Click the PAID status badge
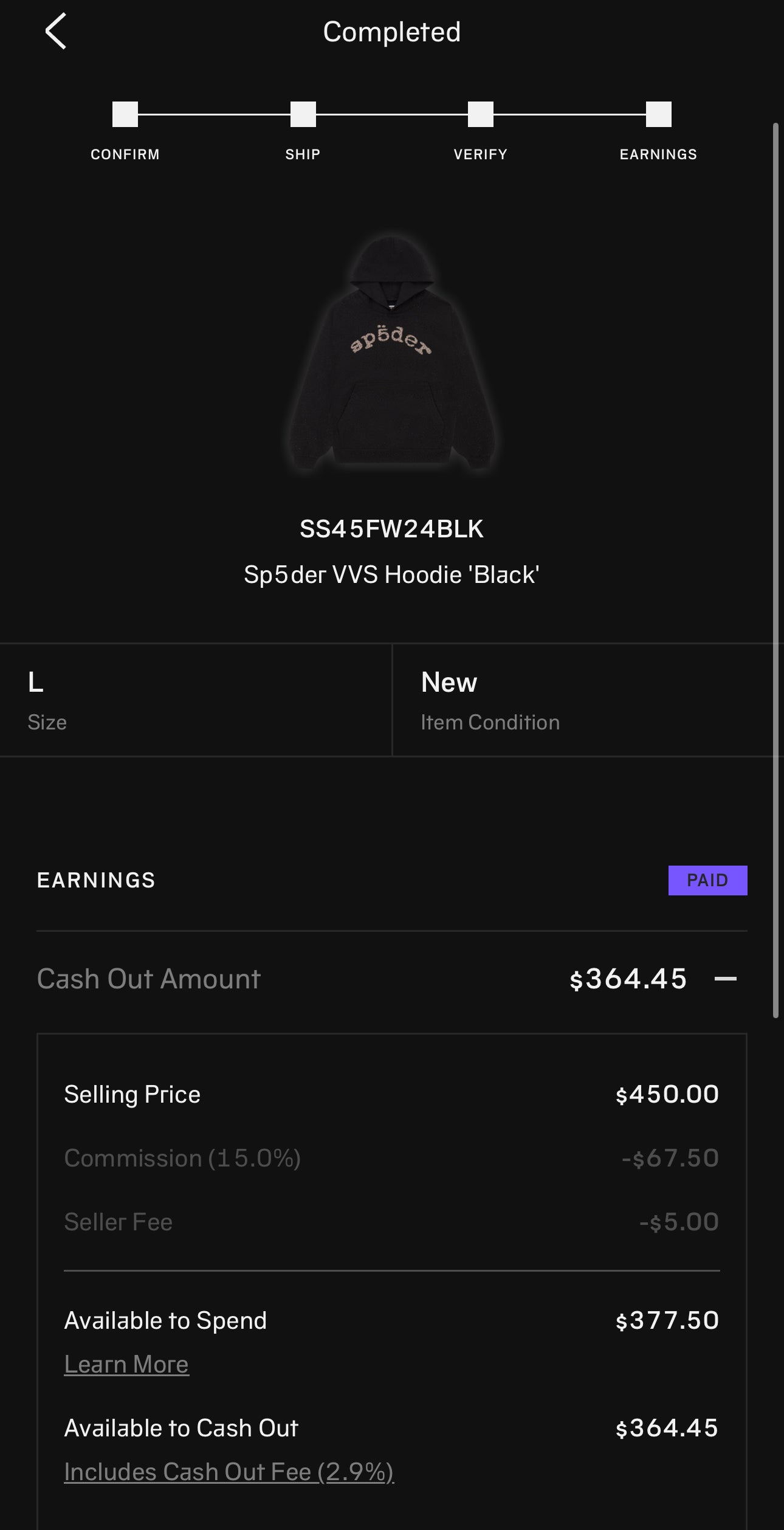Image resolution: width=784 pixels, height=1530 pixels. (x=707, y=880)
